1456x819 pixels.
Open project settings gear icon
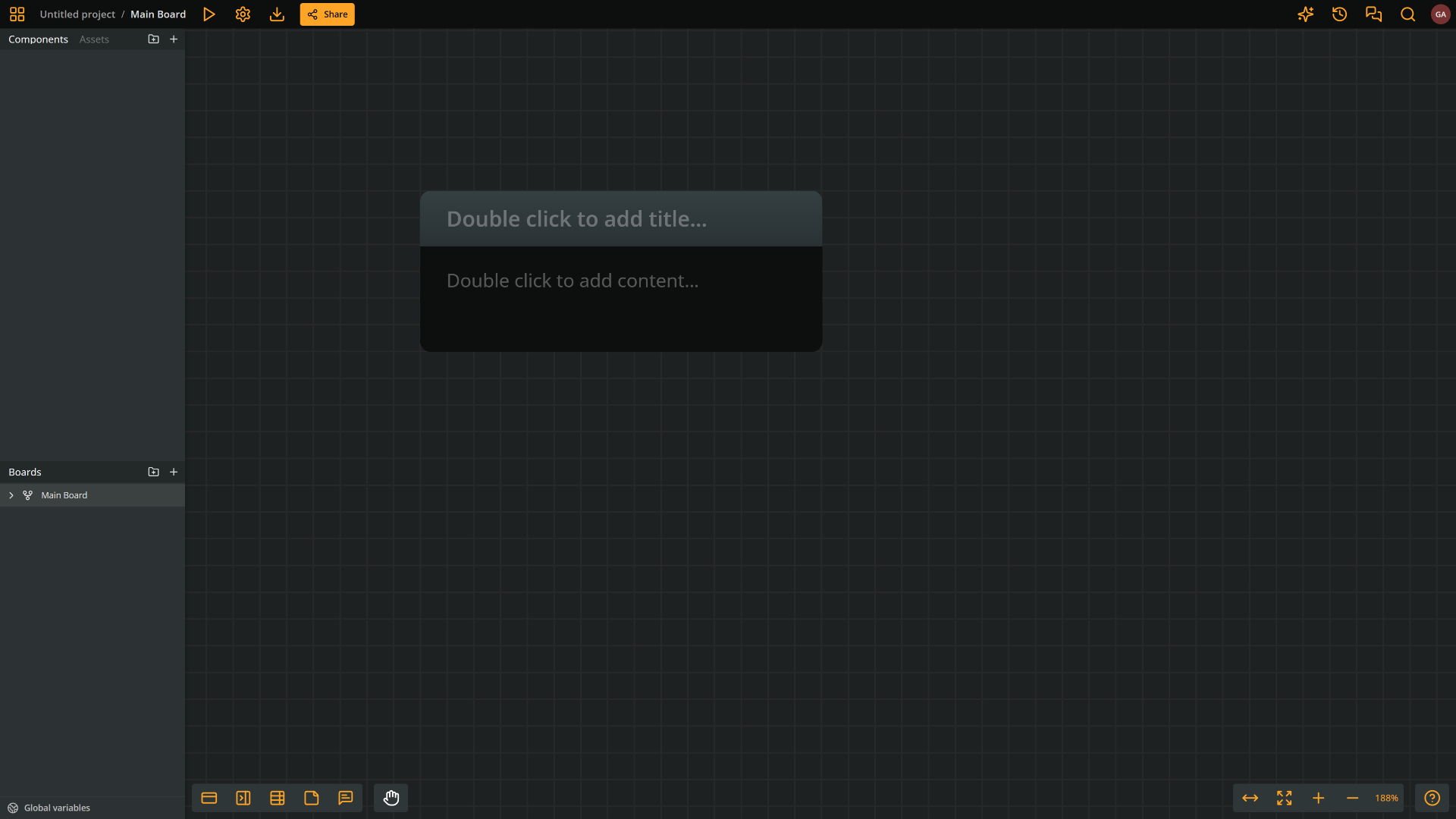point(243,14)
